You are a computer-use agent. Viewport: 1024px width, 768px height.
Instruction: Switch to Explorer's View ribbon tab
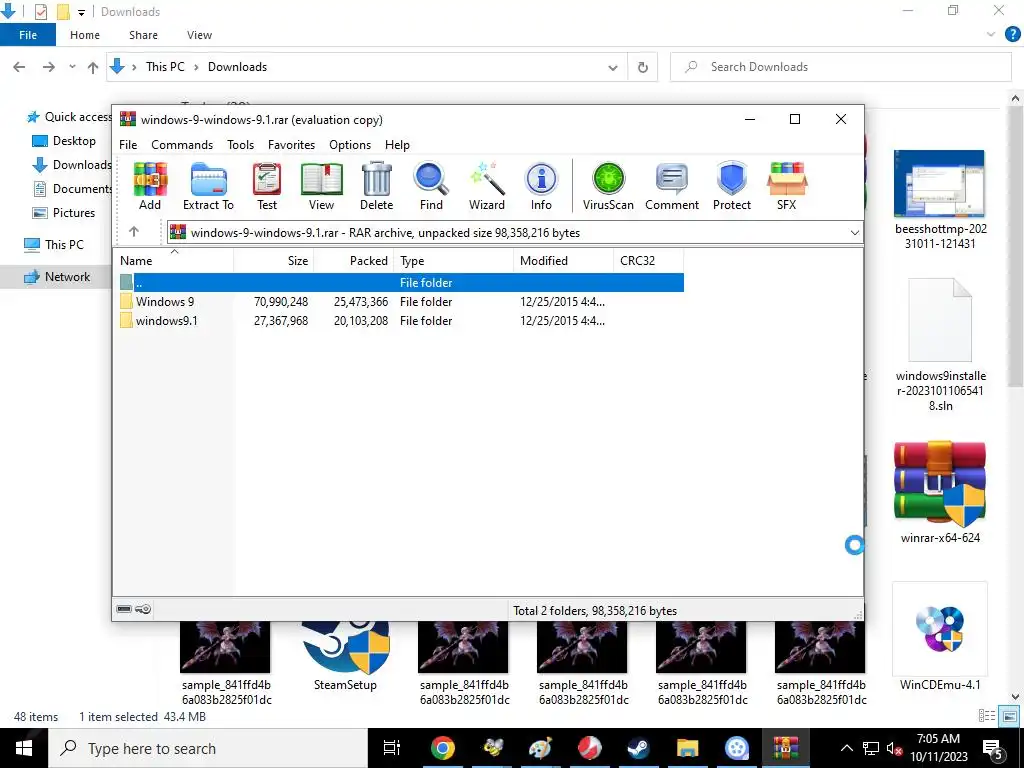(199, 35)
